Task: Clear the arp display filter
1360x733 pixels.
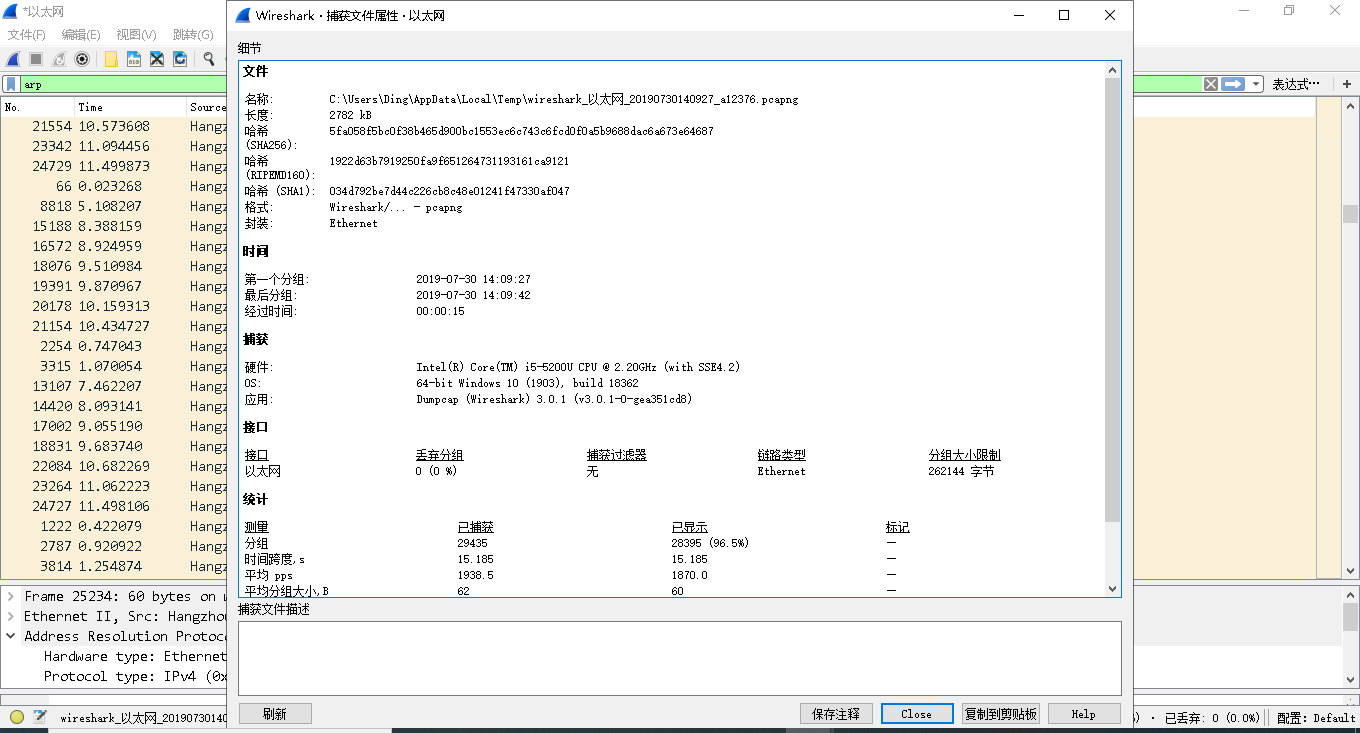Action: tap(1211, 84)
